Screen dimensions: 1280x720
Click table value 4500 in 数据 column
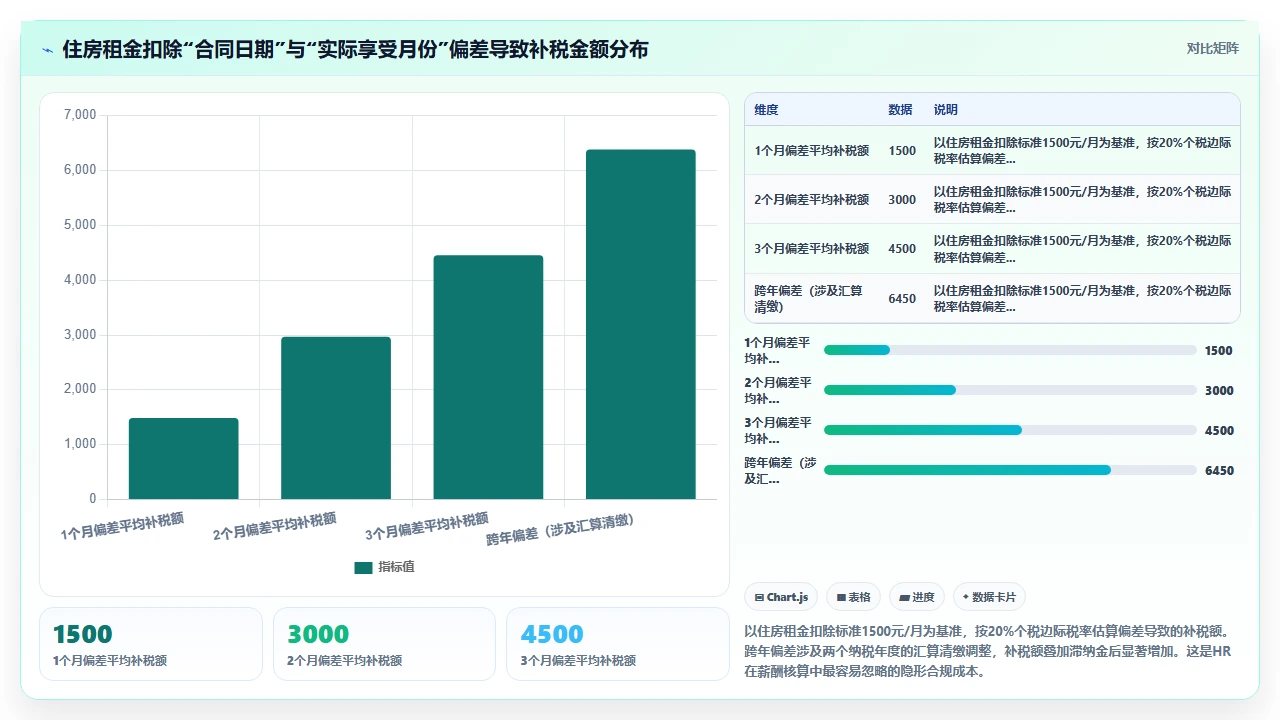coord(902,249)
